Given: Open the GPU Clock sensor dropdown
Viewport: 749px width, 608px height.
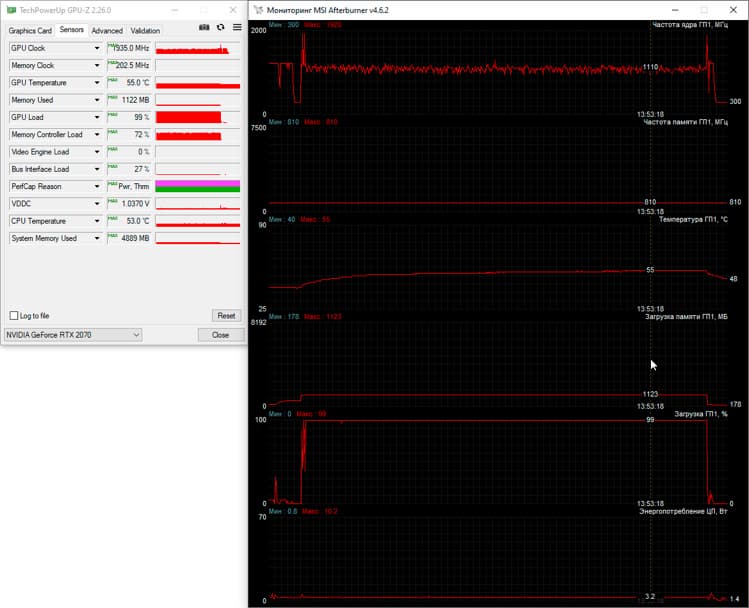Looking at the screenshot, I should pos(97,48).
